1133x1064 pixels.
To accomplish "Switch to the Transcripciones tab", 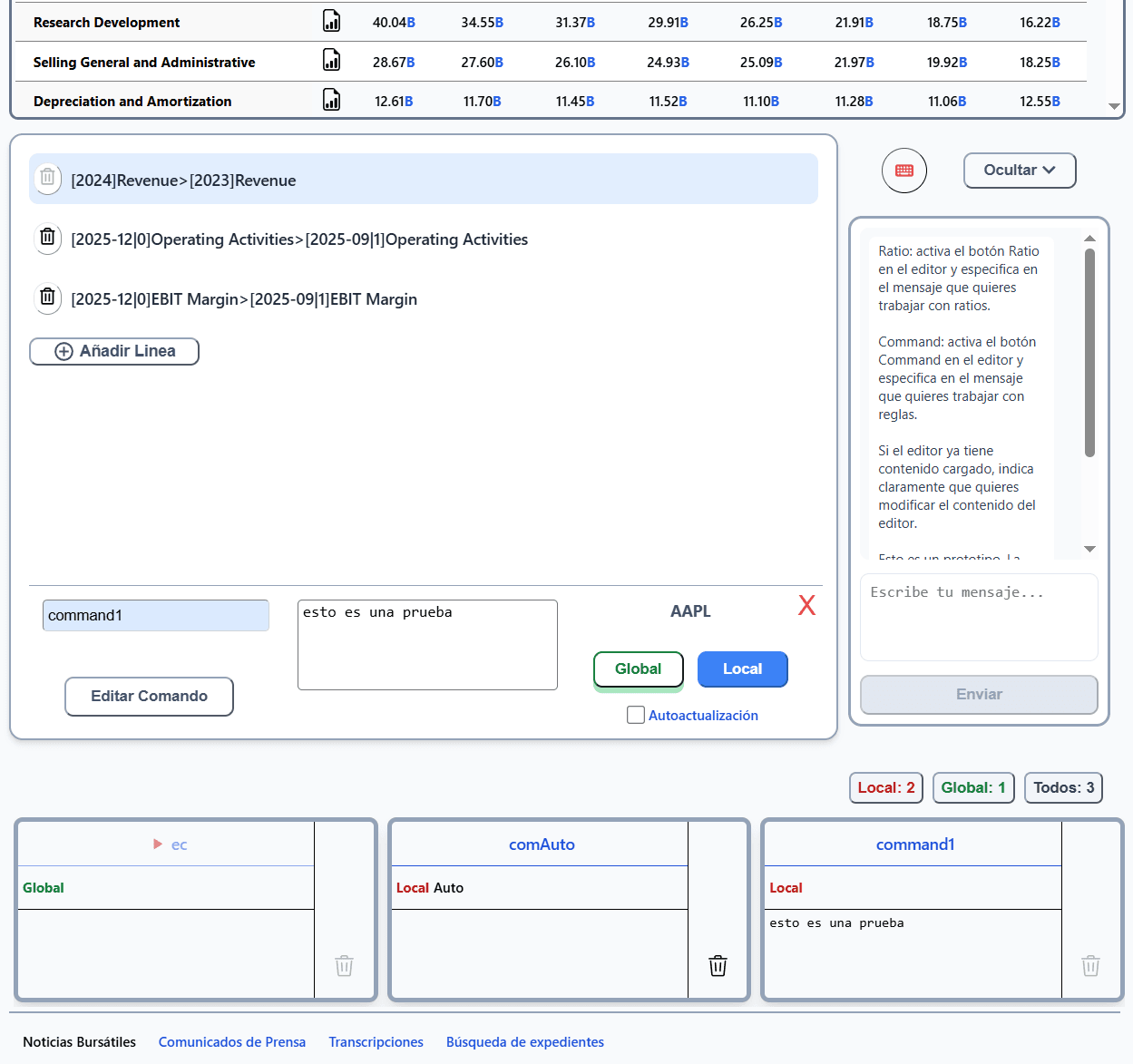I will click(376, 1042).
